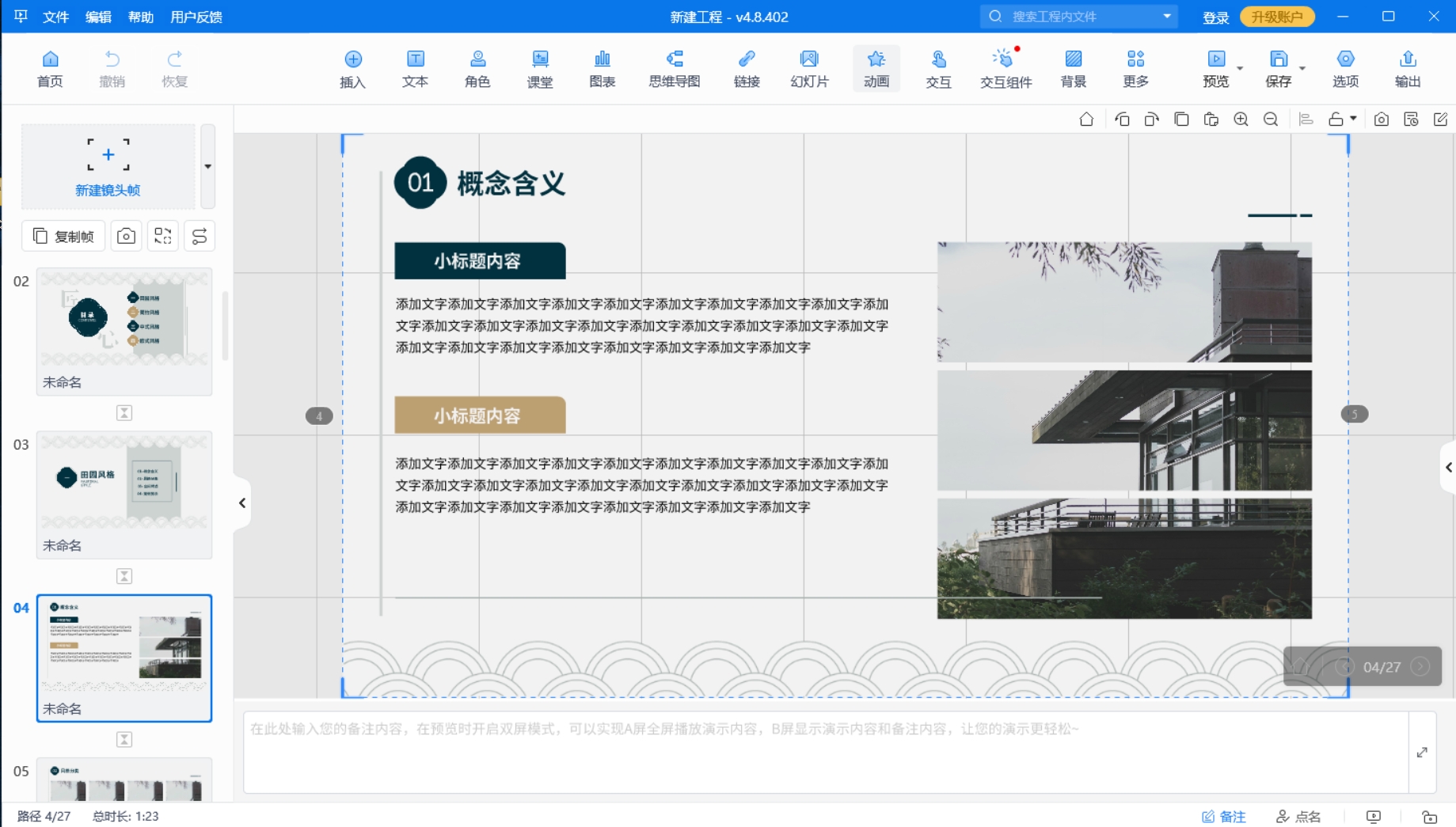Open the 帮助 menu
This screenshot has width=1456, height=827.
(x=141, y=17)
